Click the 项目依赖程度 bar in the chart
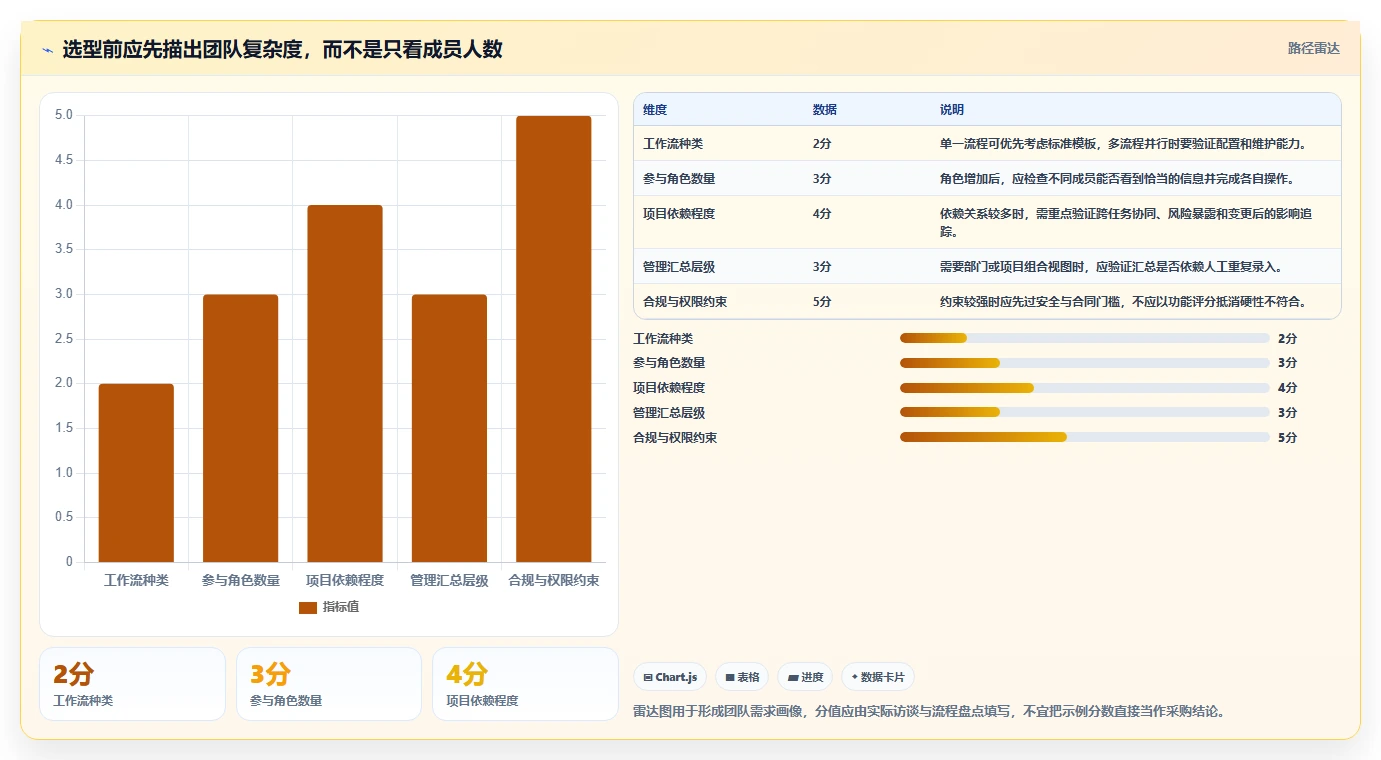1381x760 pixels. 345,383
